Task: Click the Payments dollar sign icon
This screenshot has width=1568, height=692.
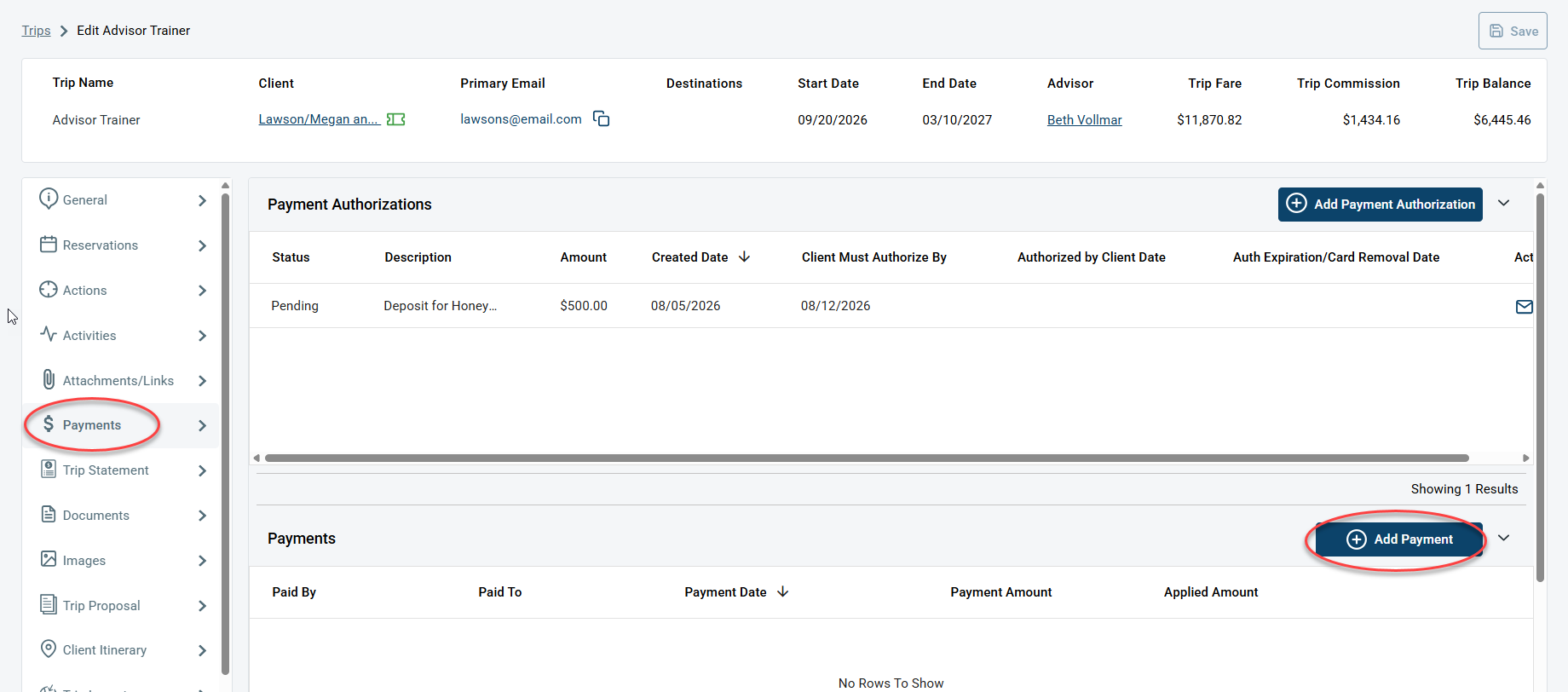Action: tap(49, 424)
